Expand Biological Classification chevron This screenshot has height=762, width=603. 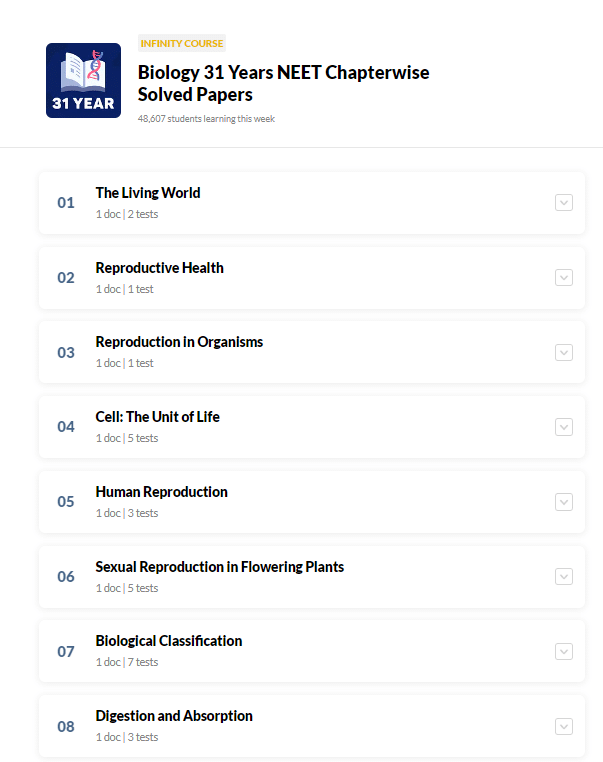tap(564, 652)
